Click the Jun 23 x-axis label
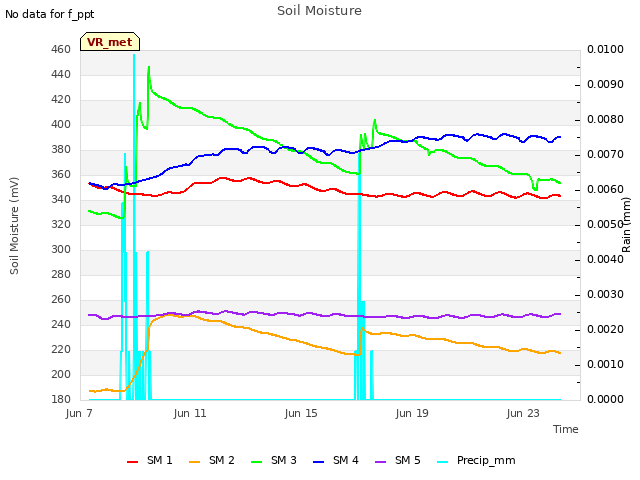640x480 pixels. (523, 413)
